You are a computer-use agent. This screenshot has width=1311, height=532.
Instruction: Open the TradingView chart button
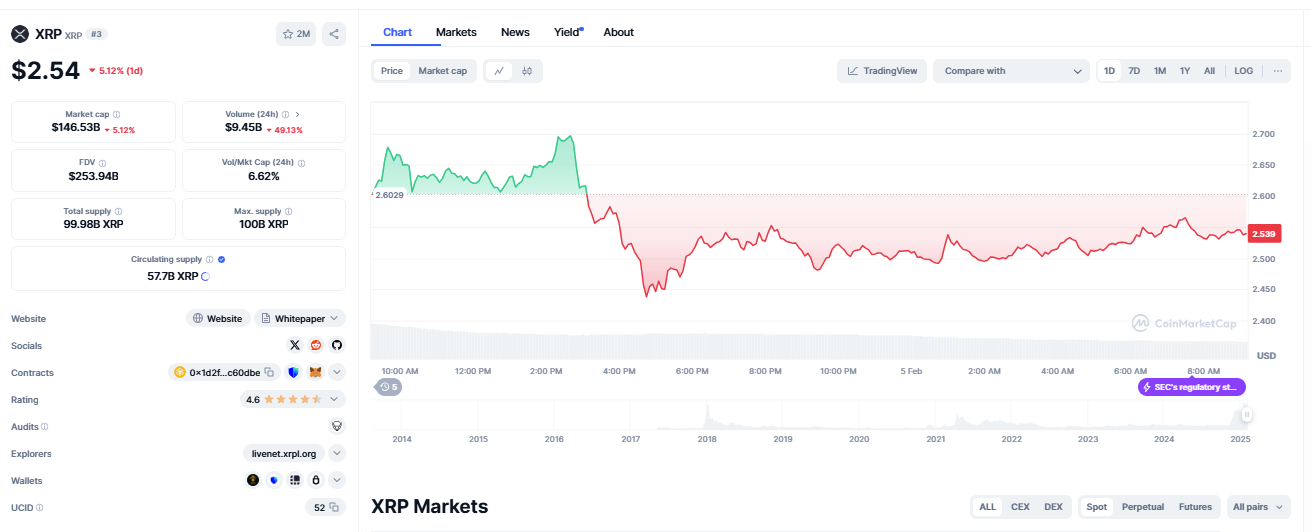[x=881, y=71]
